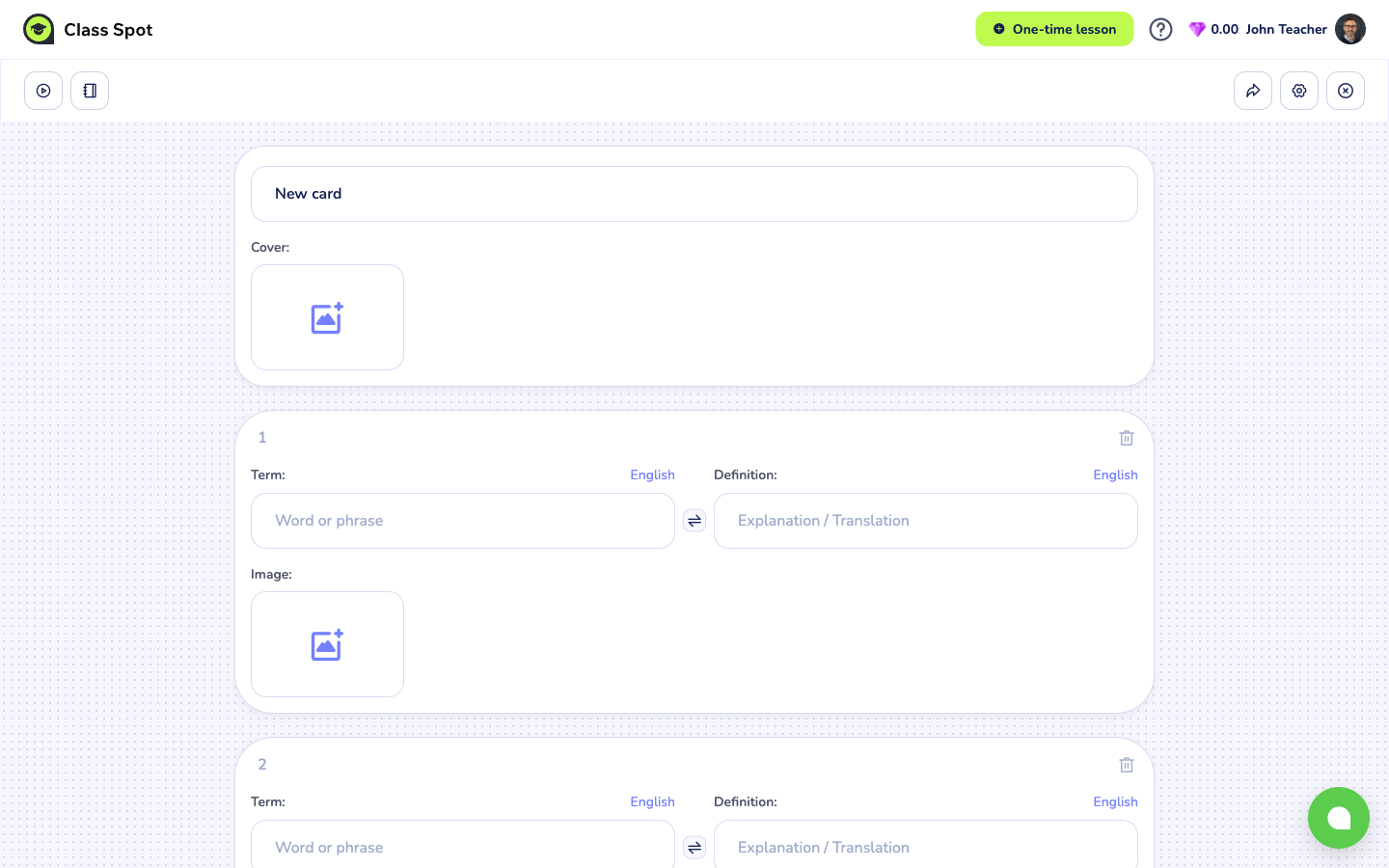This screenshot has width=1389, height=868.
Task: Click the One-time lesson button
Action: [1054, 29]
